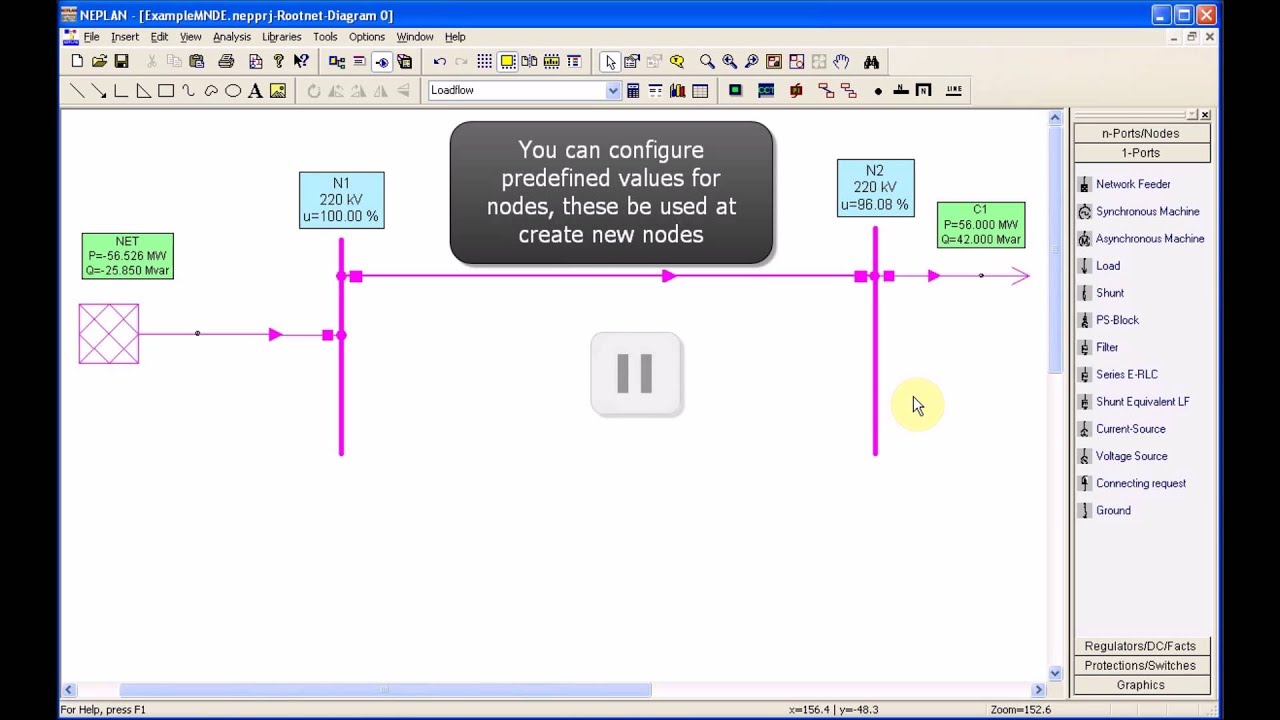The image size is (1280, 720).
Task: Open the Tools menu
Action: tap(325, 37)
